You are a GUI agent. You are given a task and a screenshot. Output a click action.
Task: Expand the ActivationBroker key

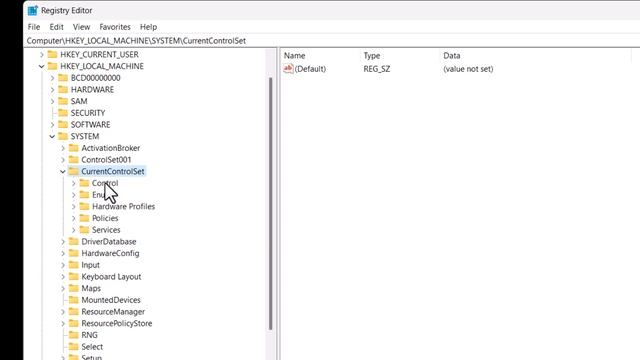point(63,148)
